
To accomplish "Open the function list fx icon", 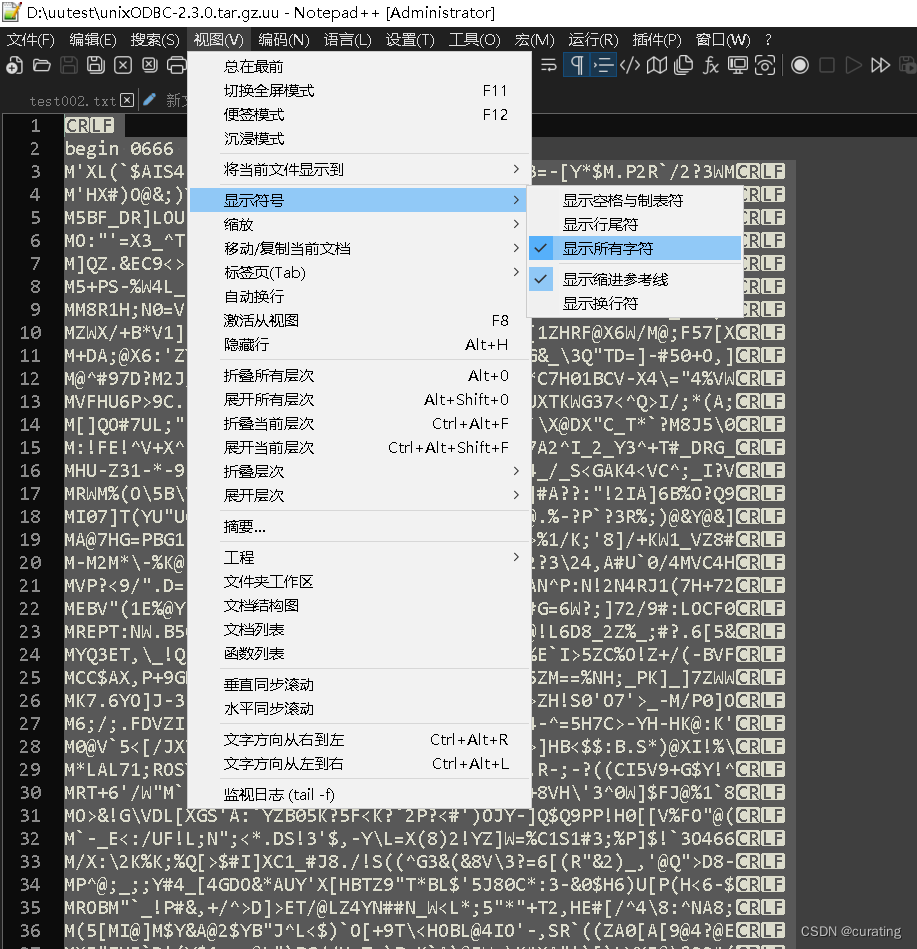I will (709, 65).
